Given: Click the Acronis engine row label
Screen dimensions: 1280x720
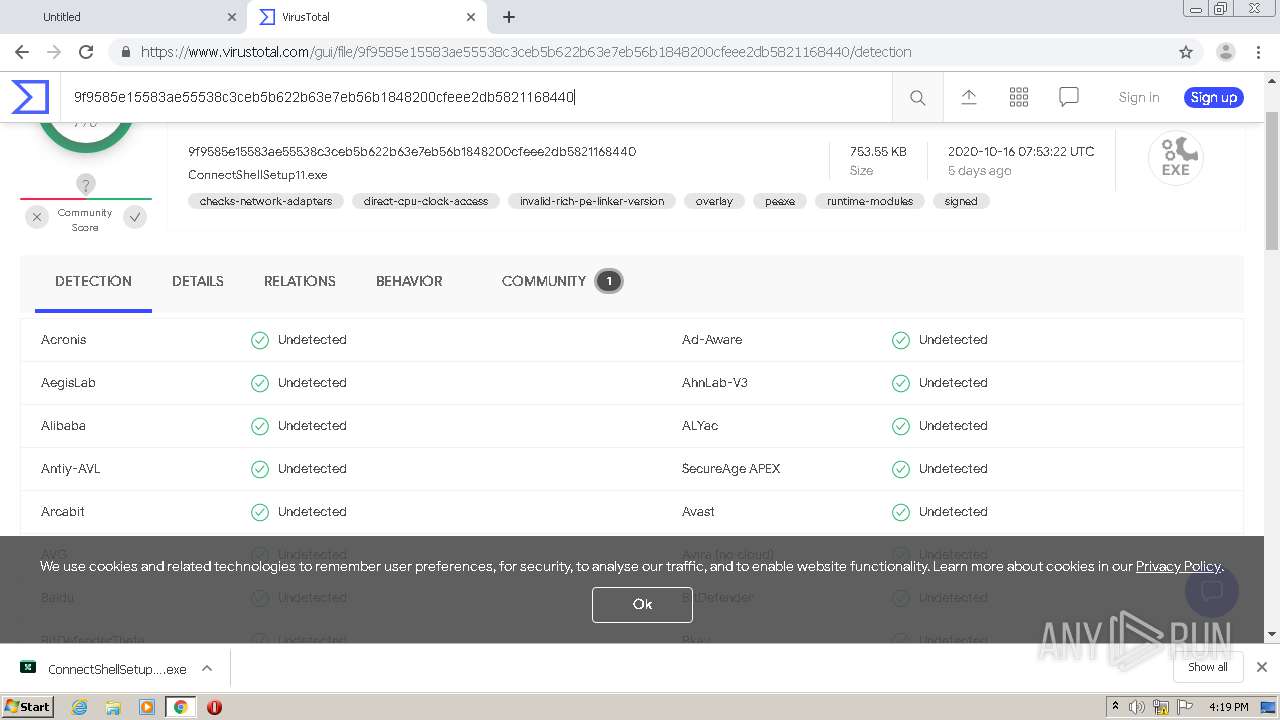Looking at the screenshot, I should pyautogui.click(x=64, y=340).
